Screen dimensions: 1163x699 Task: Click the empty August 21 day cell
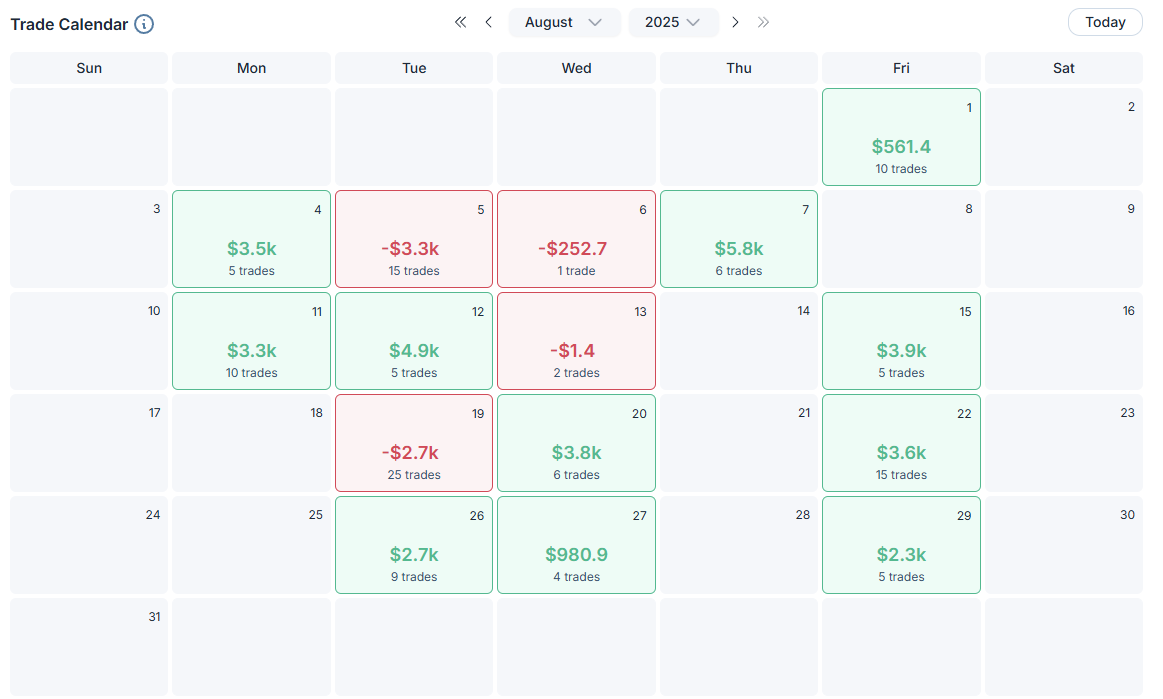(739, 443)
